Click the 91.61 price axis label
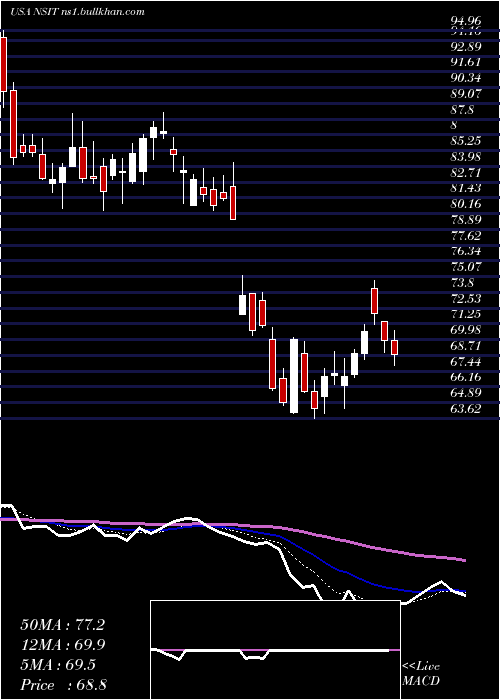The height and width of the screenshot is (700, 500). [466, 62]
